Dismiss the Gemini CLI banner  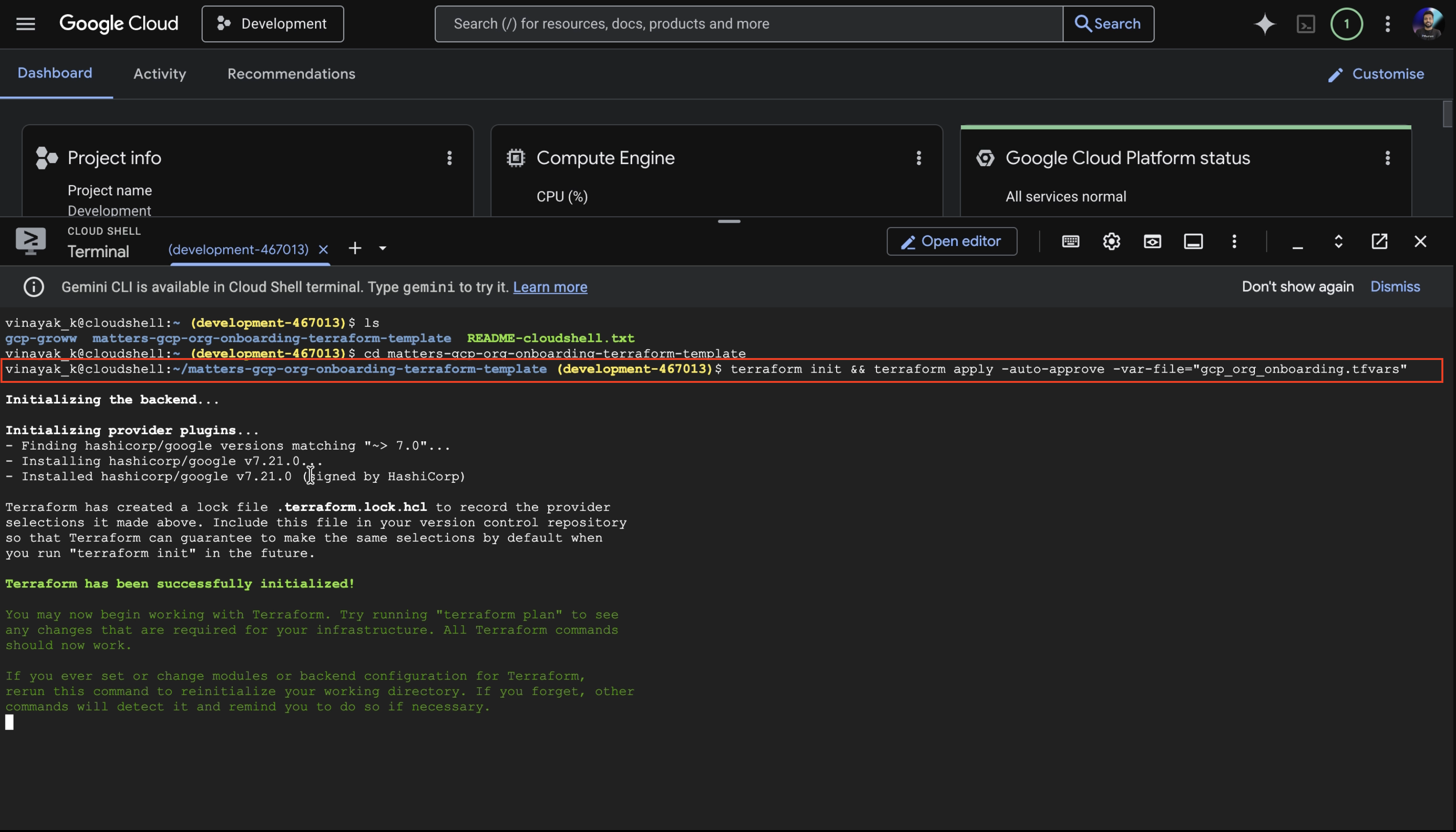click(x=1395, y=287)
